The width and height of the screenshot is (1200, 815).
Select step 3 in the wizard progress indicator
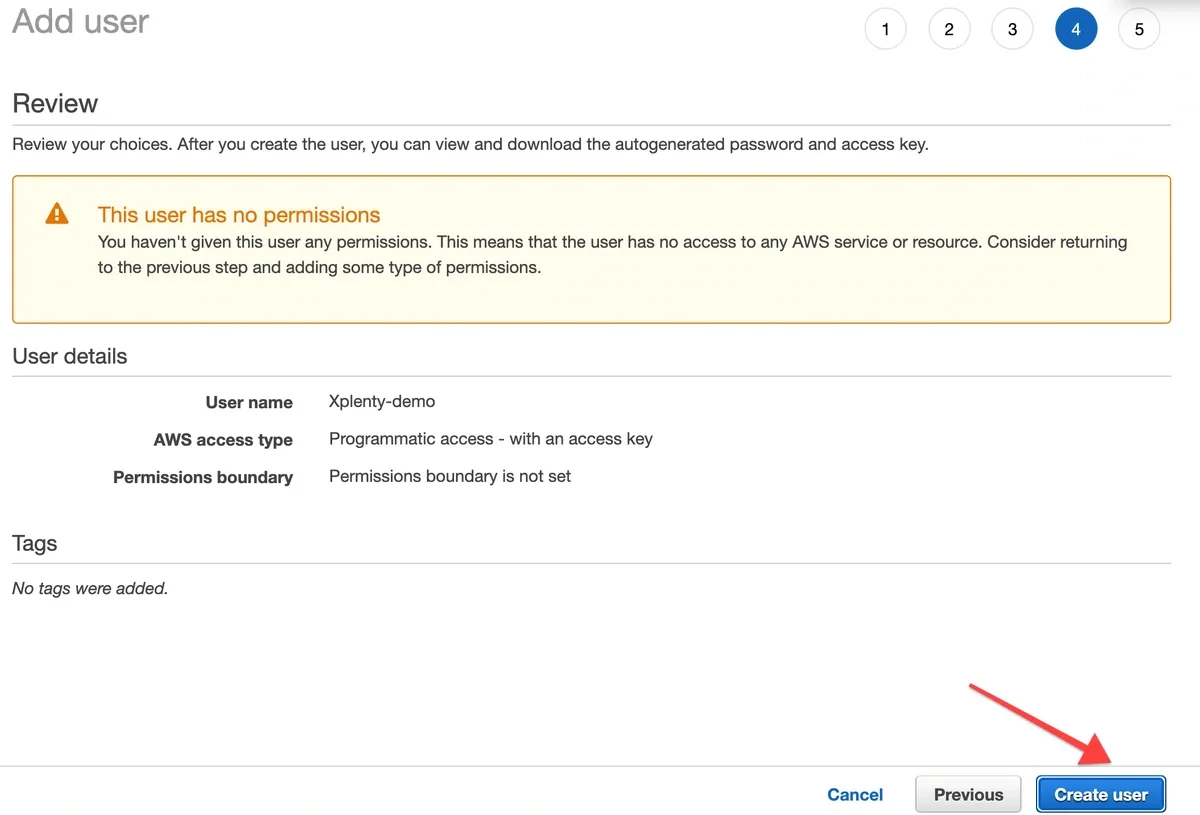(x=1012, y=28)
